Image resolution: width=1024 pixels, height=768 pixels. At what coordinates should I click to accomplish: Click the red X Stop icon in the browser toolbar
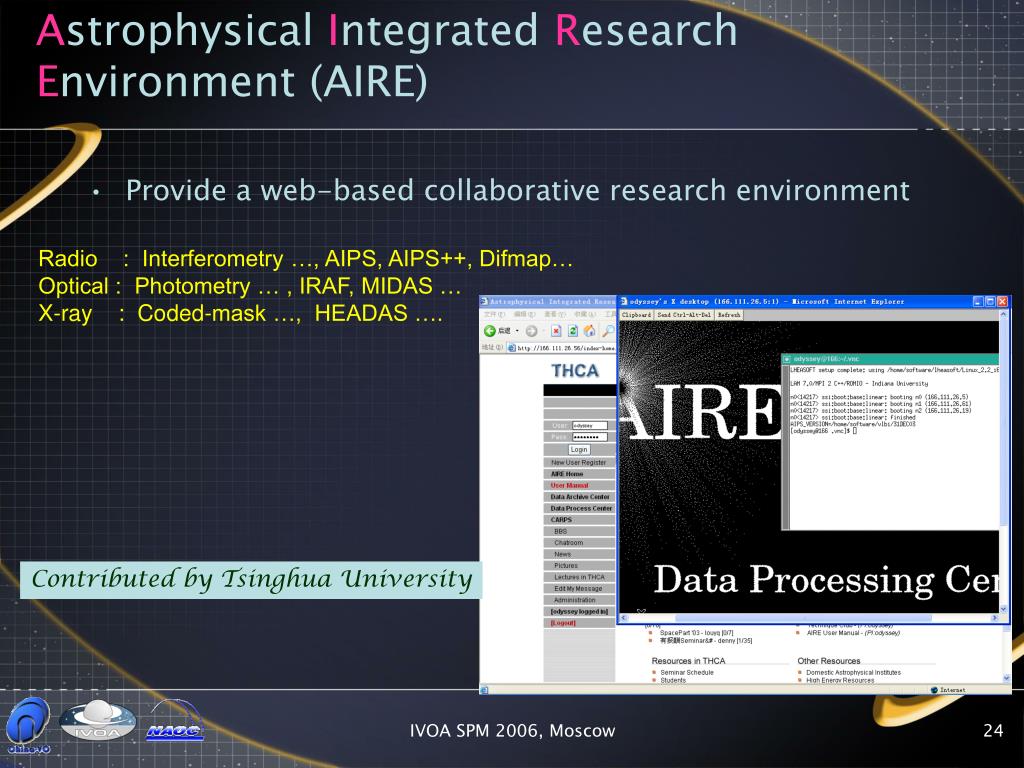[556, 331]
